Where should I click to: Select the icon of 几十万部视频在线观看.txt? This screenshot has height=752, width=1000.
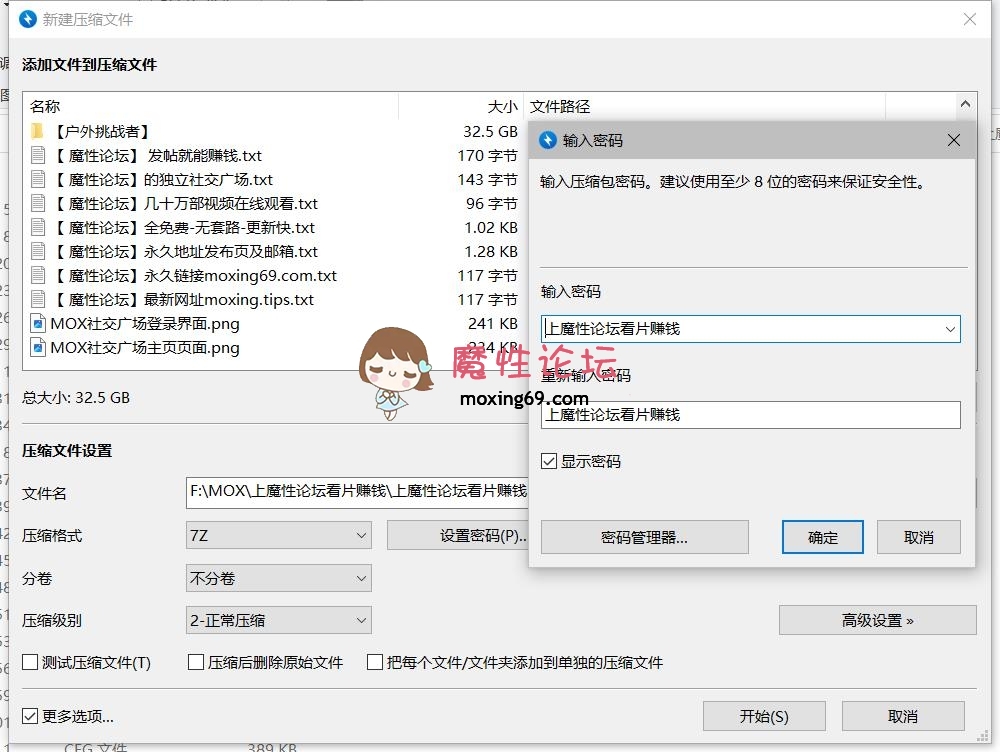coord(36,203)
